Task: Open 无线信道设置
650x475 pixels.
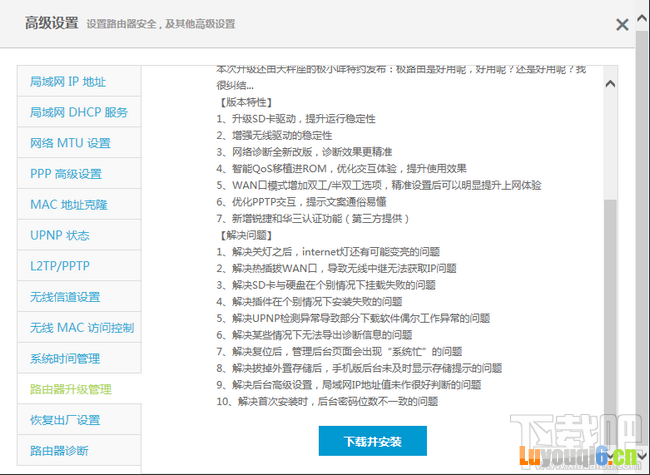Action: (x=79, y=297)
